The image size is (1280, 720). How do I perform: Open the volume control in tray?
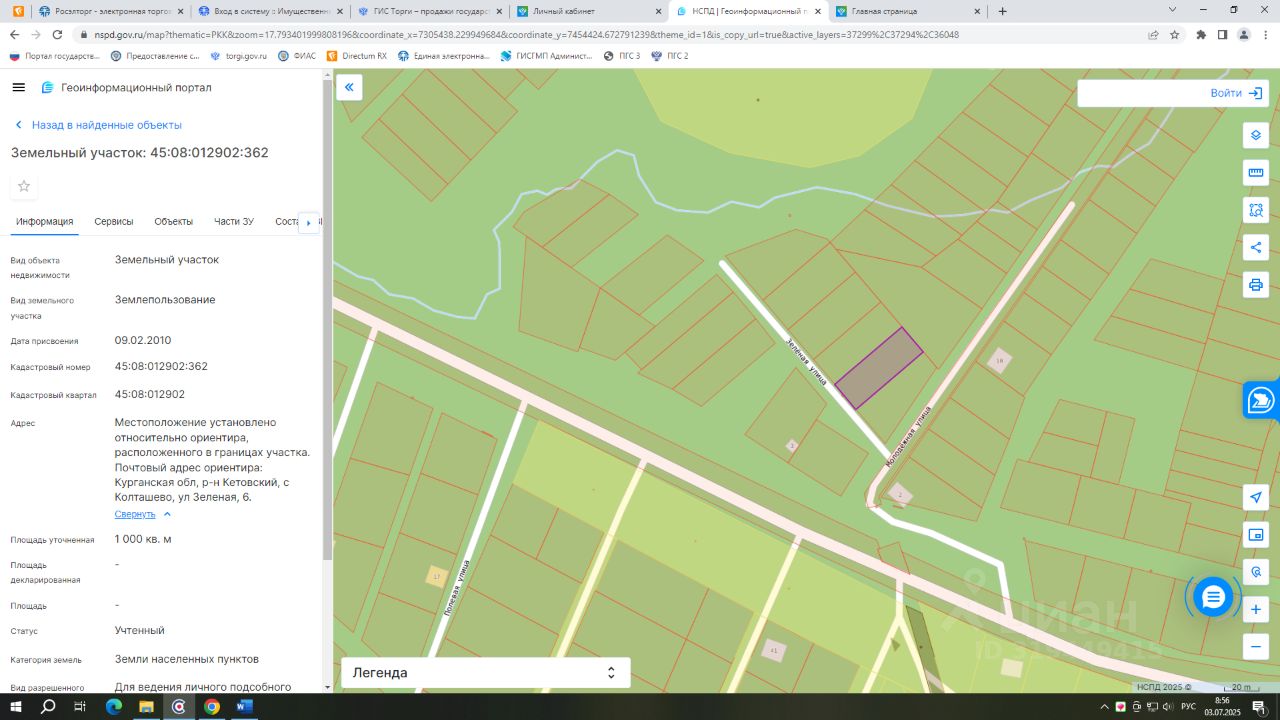1167,707
